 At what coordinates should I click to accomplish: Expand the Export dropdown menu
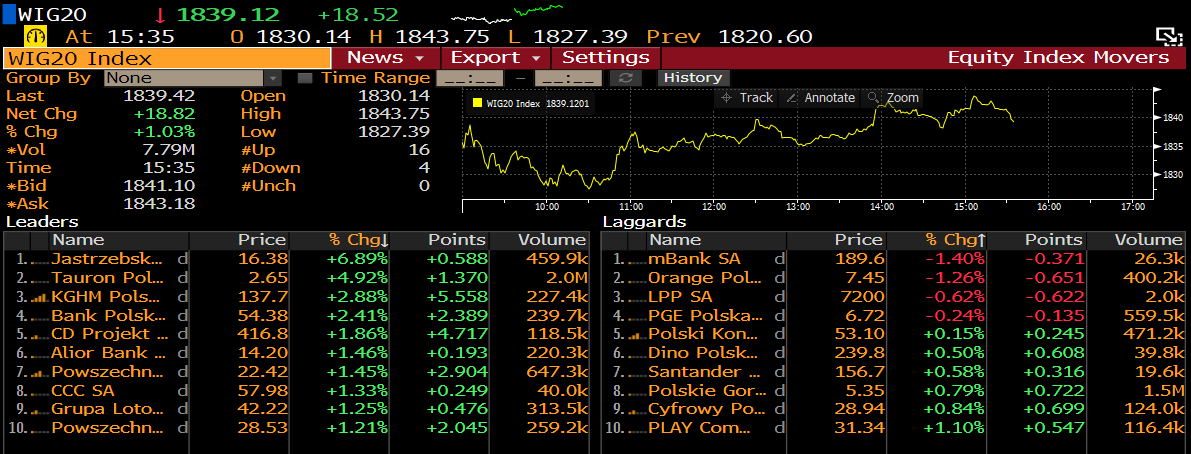coord(496,58)
